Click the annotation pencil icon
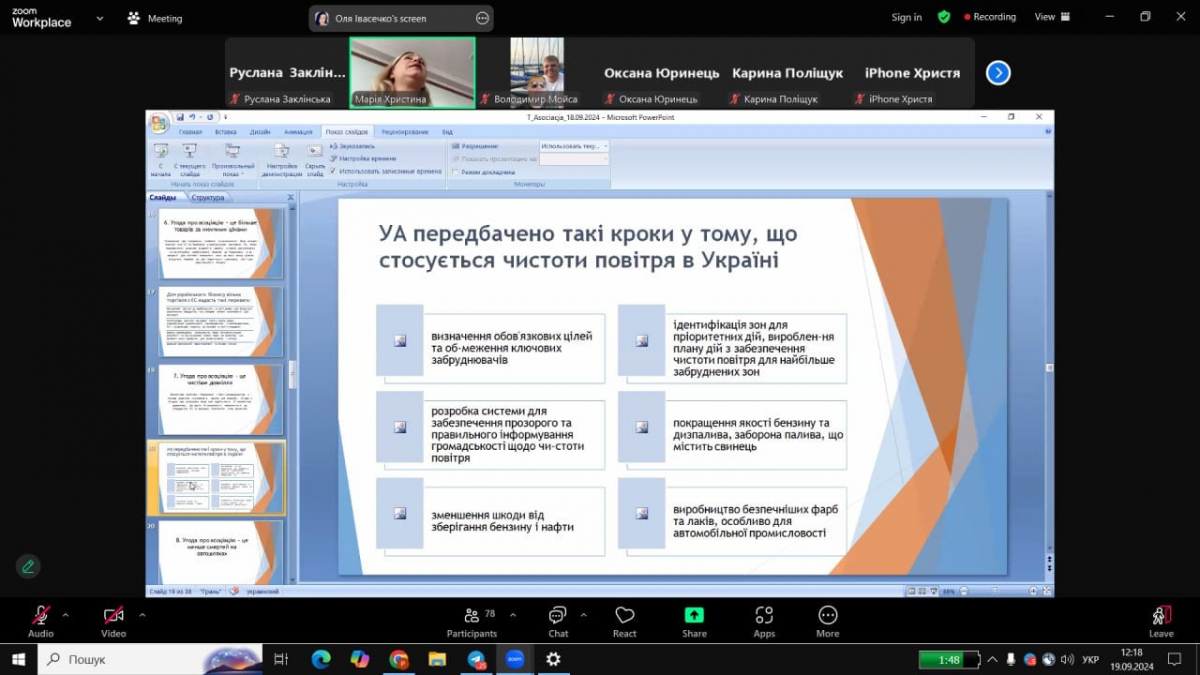1200x675 pixels. 28,566
